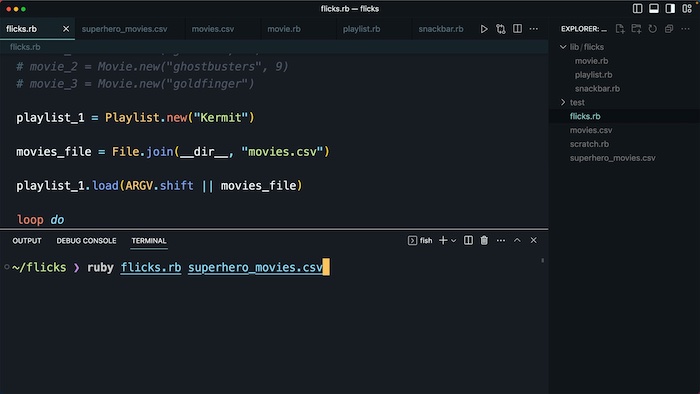Close the flicks.rb tab
The height and width of the screenshot is (394, 700).
(66, 29)
